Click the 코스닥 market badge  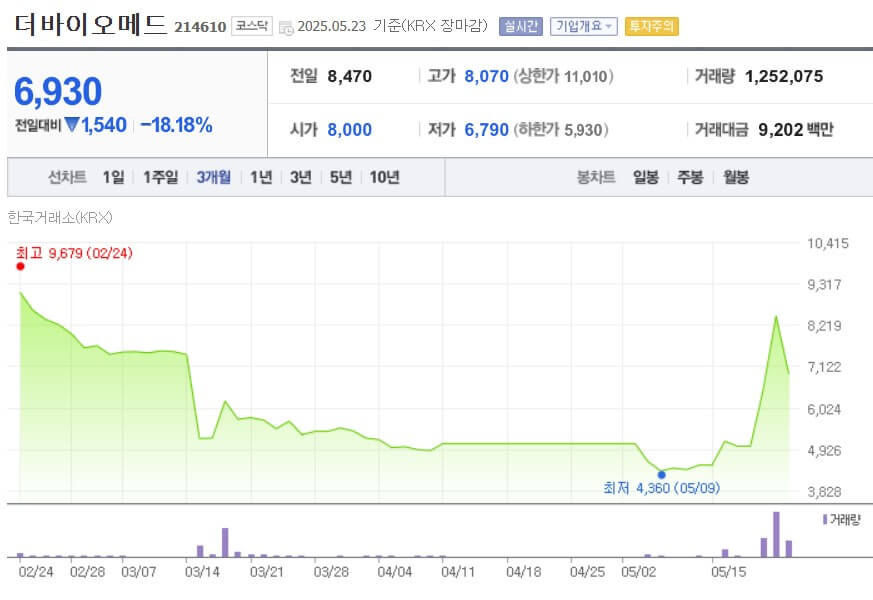coord(251,27)
